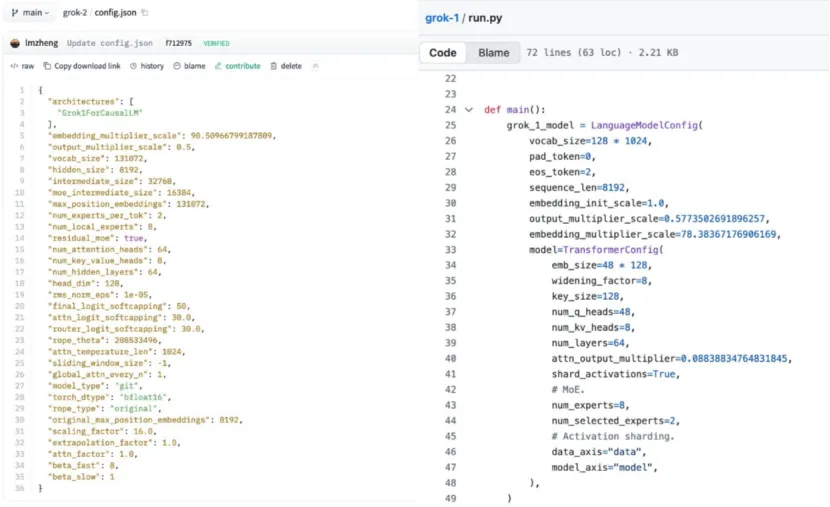830x507 pixels.
Task: Collapse the def main() code block
Action: (470, 109)
